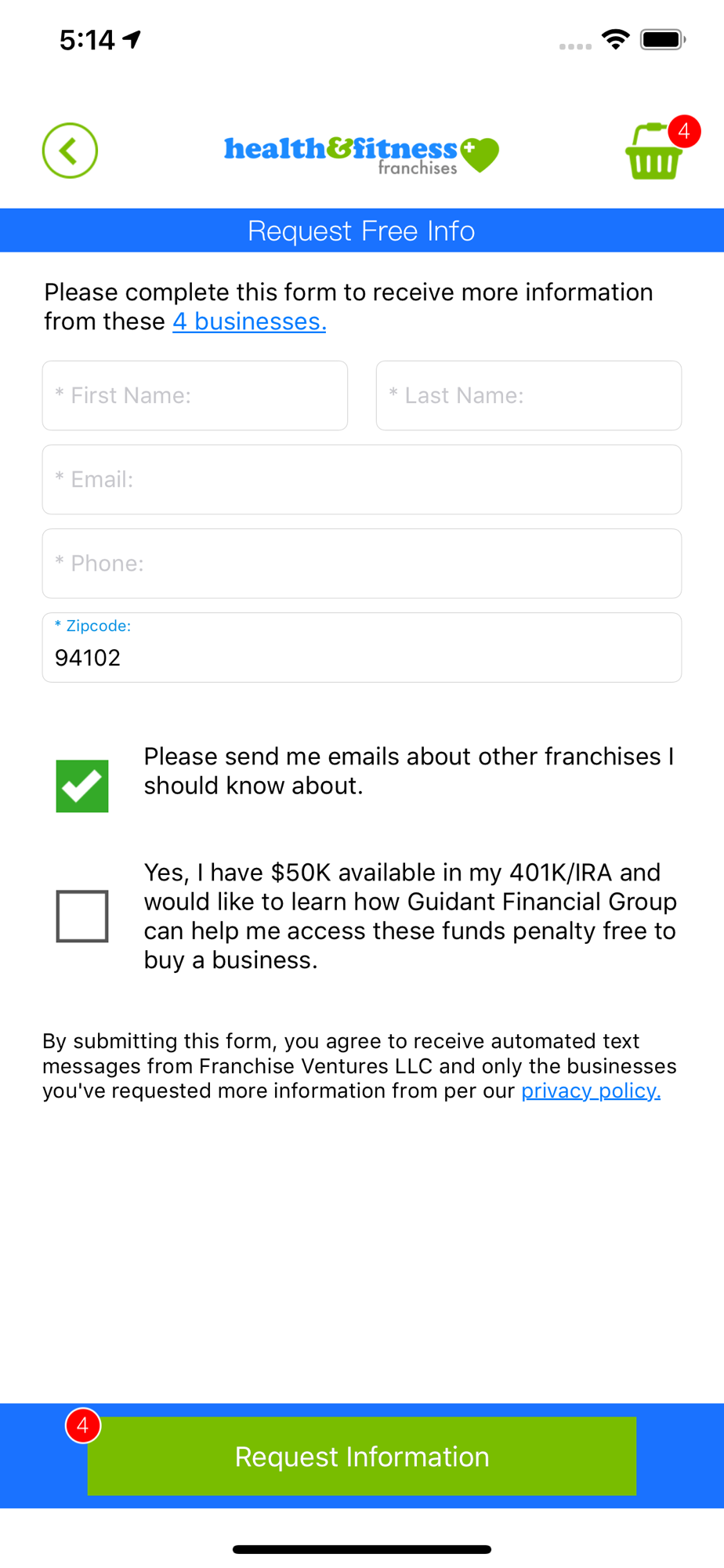Focus the Last Name field
Screen dimensions: 724x1568
click(x=529, y=395)
